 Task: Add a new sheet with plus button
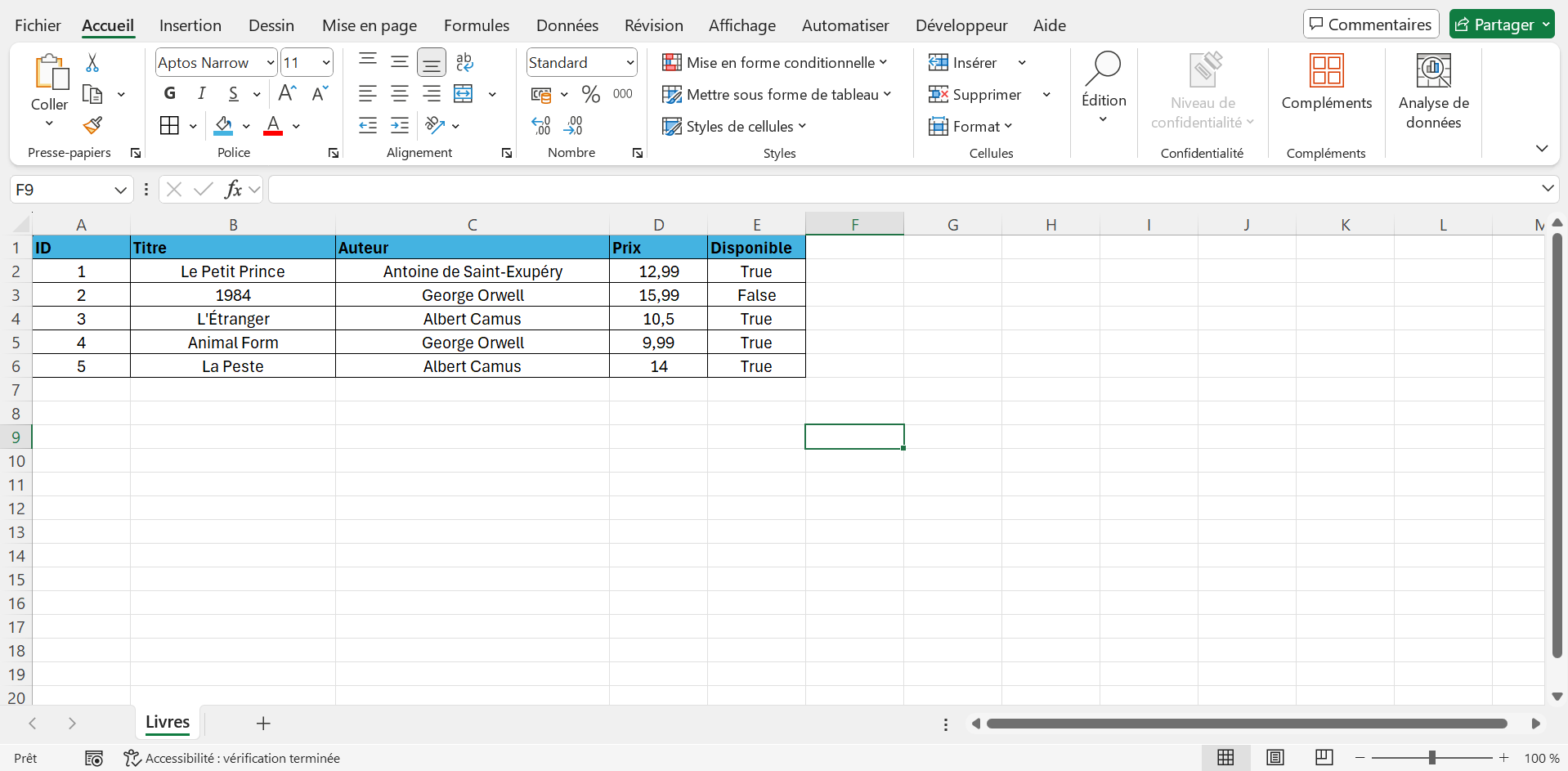(x=263, y=724)
